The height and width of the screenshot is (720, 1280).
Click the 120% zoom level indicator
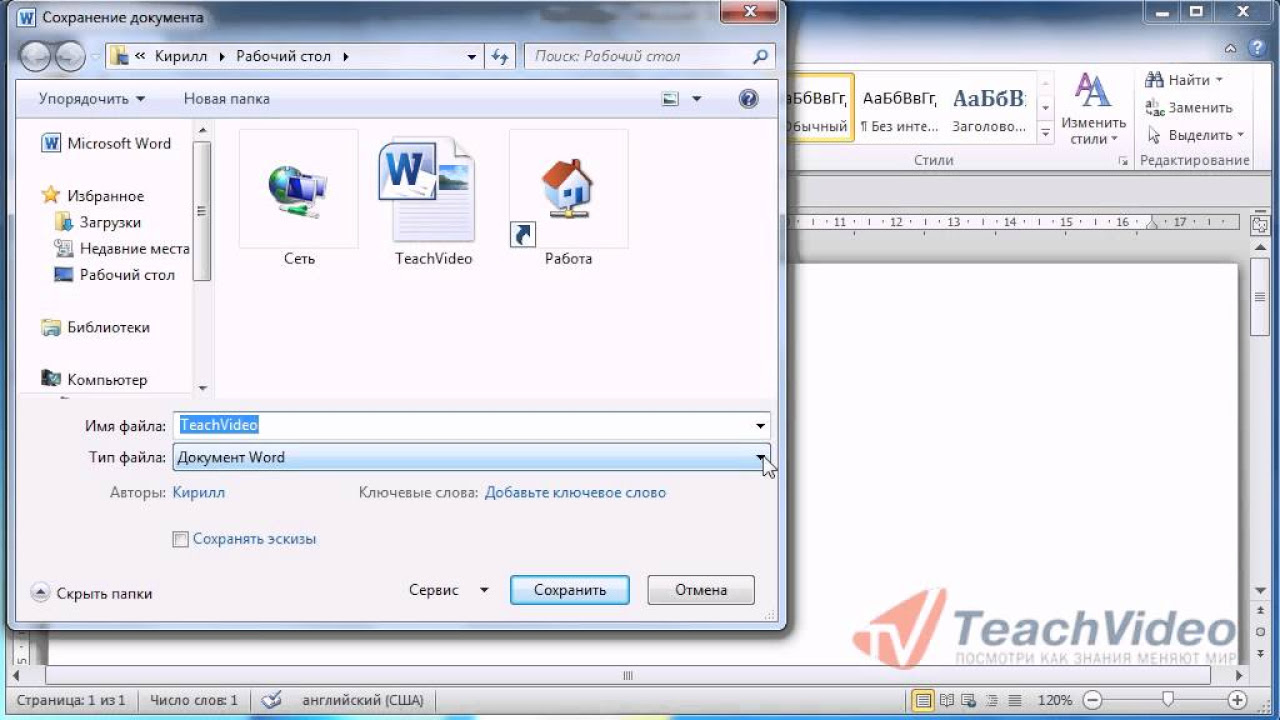point(1056,701)
